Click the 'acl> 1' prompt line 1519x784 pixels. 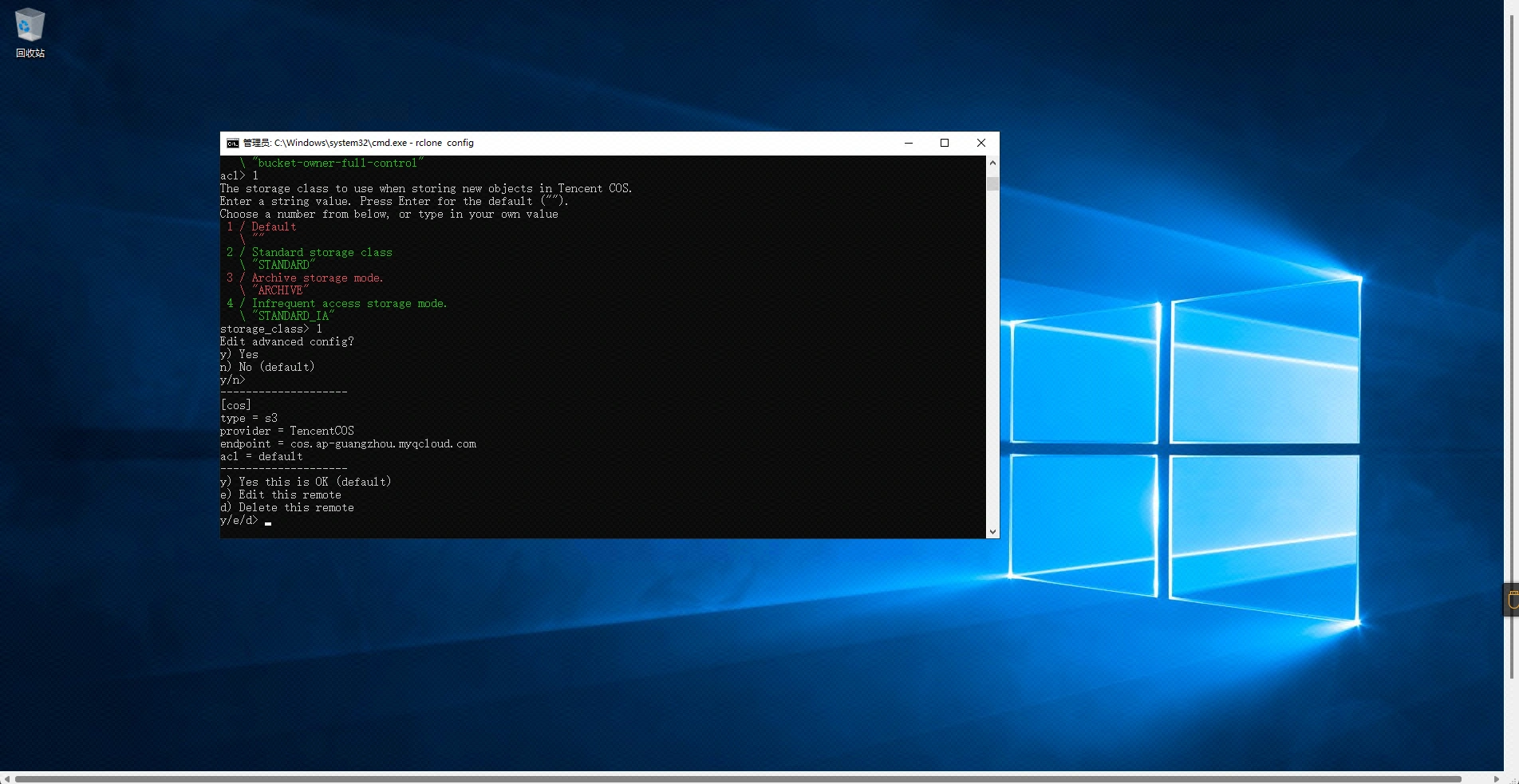coord(239,175)
